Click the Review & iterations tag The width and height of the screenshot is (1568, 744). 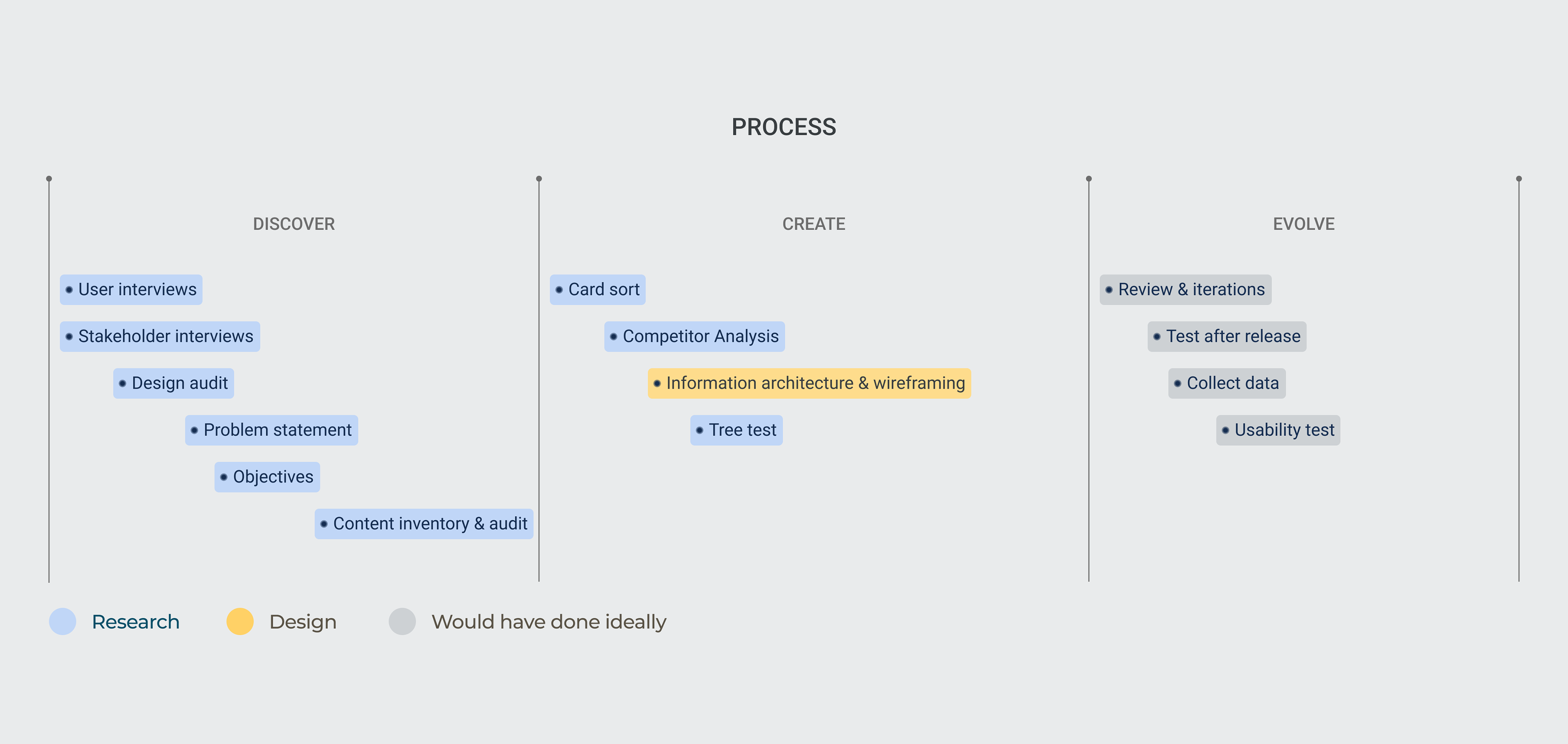pyautogui.click(x=1185, y=289)
